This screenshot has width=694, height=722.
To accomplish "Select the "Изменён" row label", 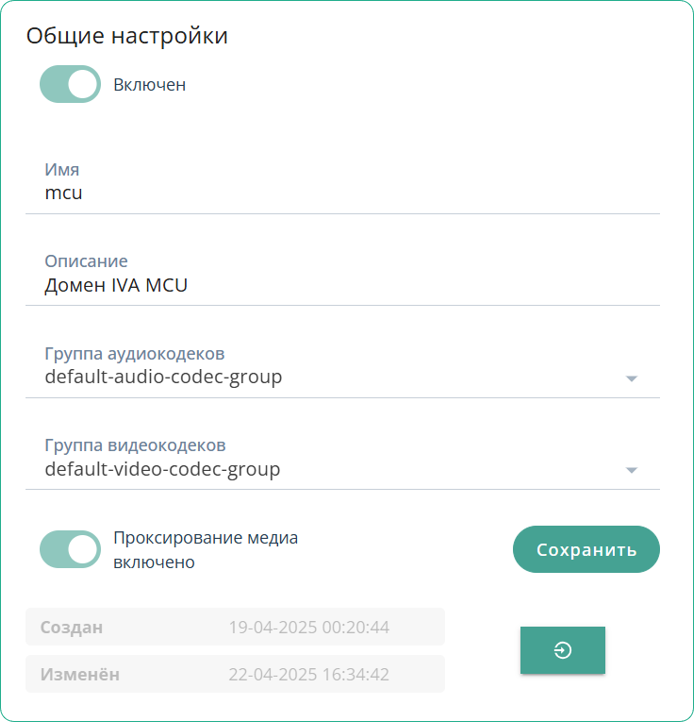I will tap(79, 674).
